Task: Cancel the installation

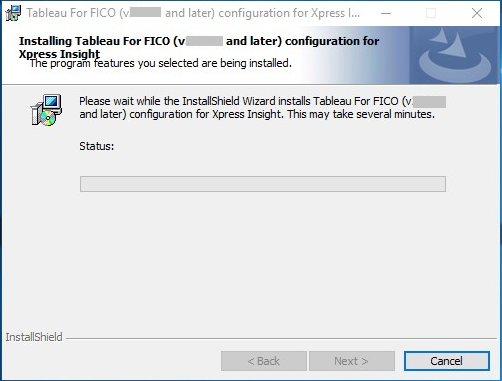Action: click(x=447, y=361)
